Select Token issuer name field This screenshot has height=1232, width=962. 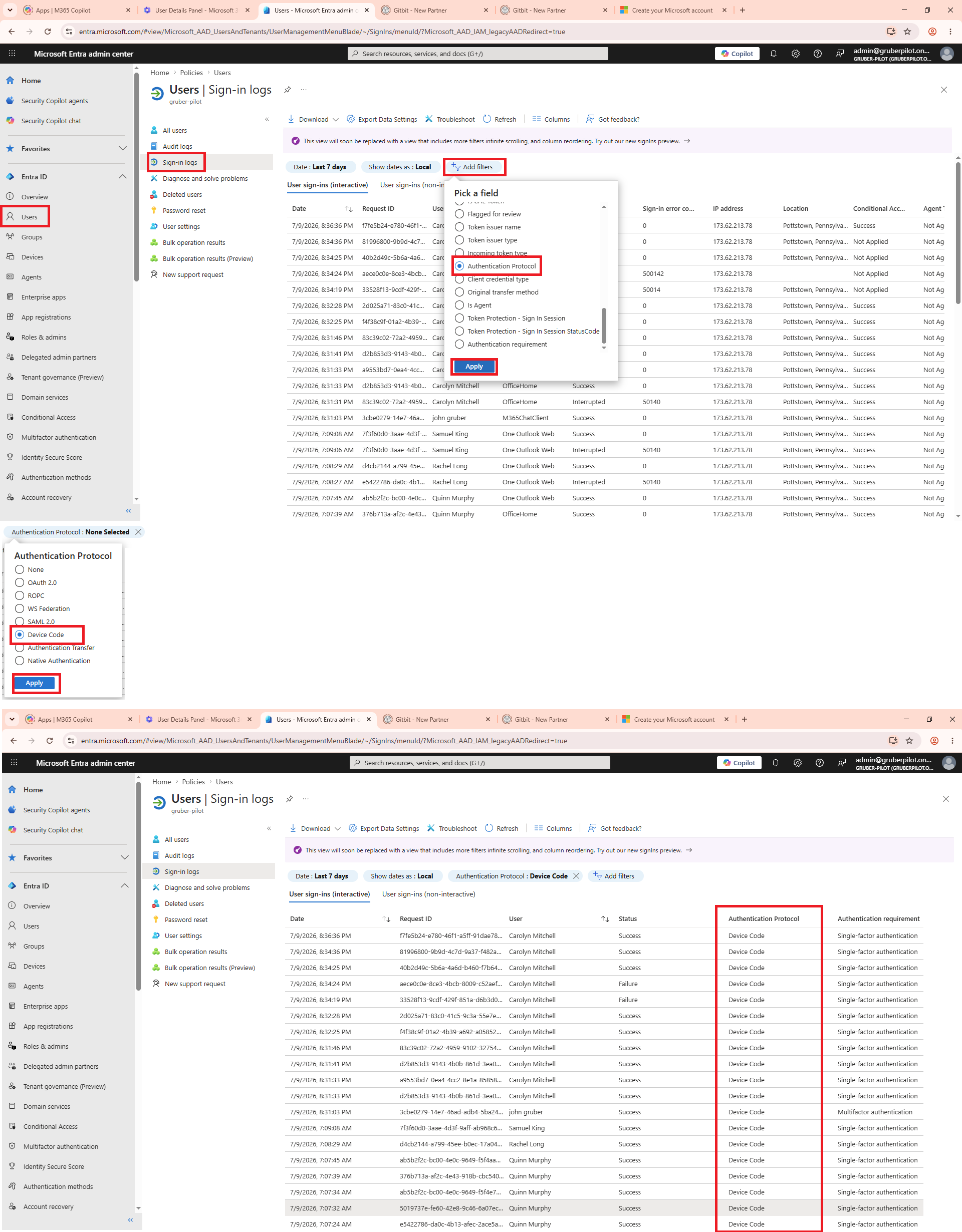(488, 227)
